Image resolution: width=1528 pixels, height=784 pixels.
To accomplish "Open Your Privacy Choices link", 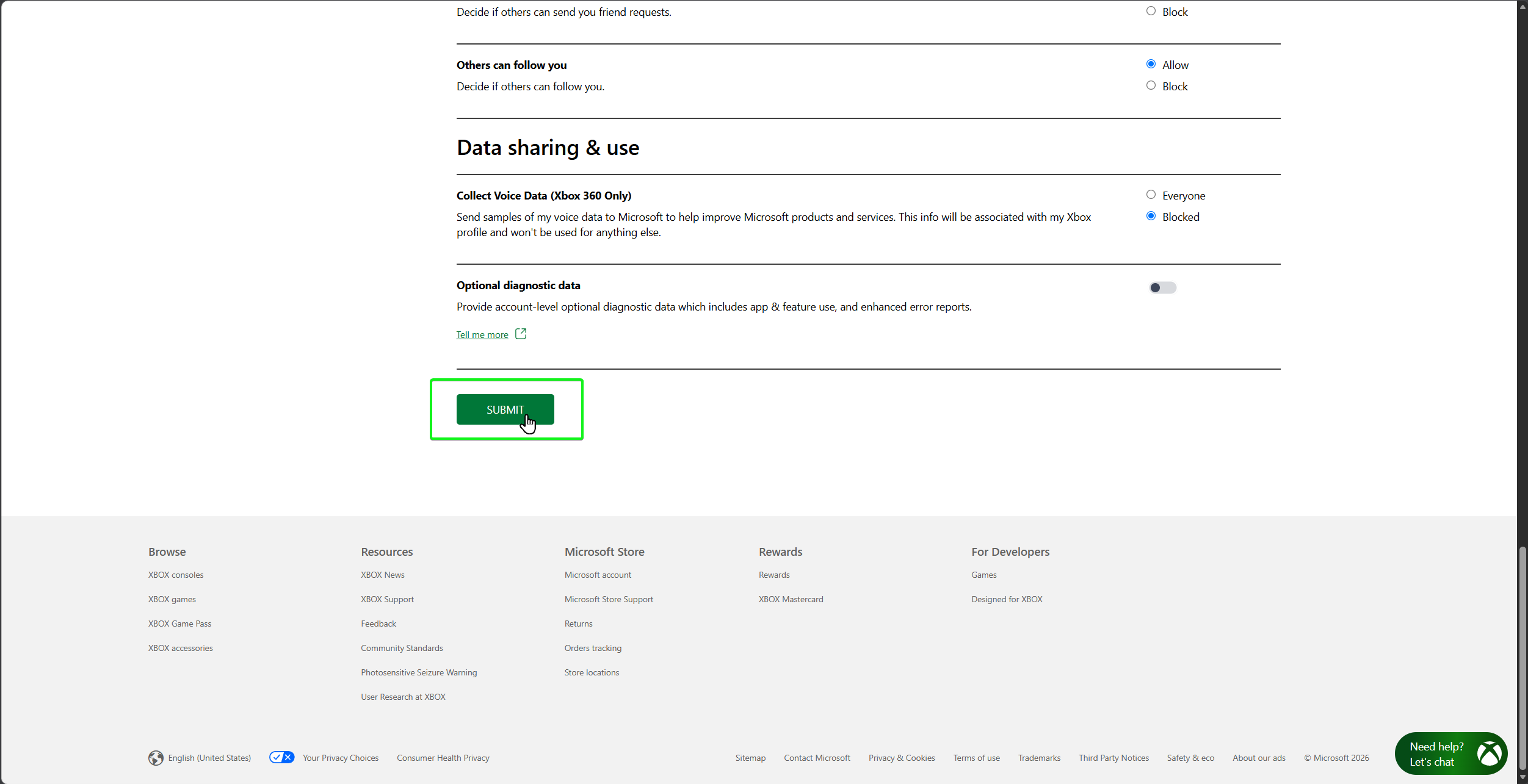I will click(341, 758).
